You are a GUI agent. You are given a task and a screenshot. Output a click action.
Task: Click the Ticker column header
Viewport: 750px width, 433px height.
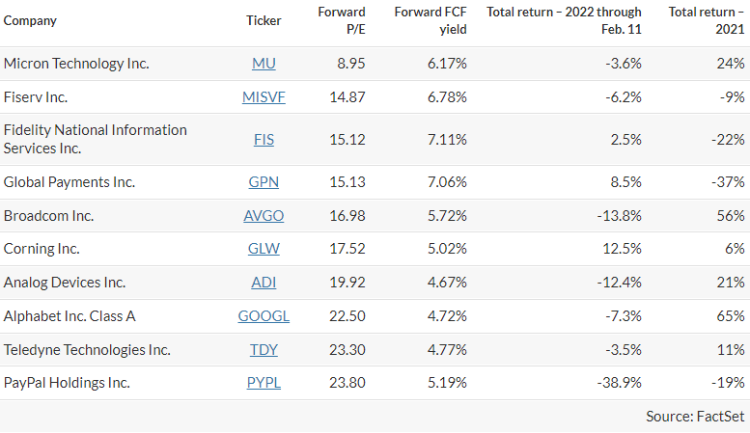(x=264, y=20)
